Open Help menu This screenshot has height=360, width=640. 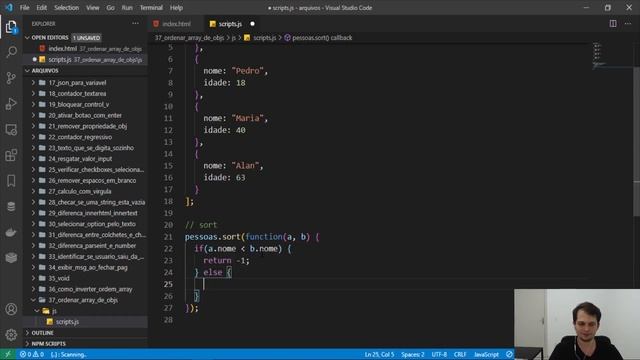point(176,7)
